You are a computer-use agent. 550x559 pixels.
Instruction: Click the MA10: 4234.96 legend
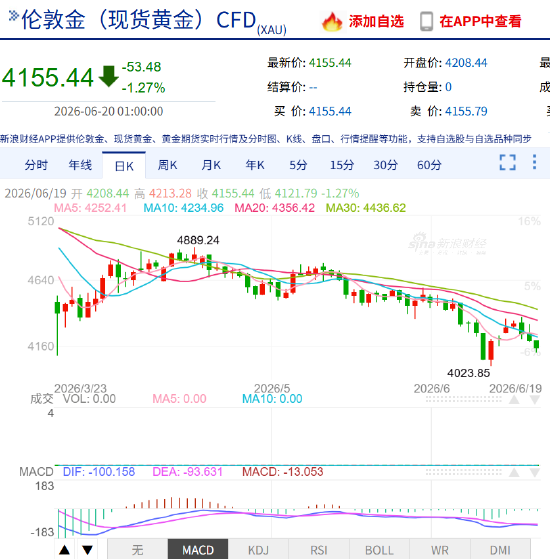[x=184, y=208]
